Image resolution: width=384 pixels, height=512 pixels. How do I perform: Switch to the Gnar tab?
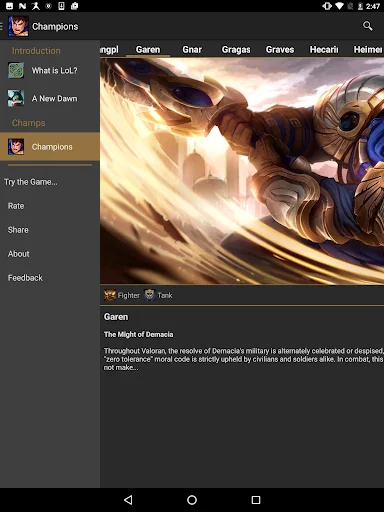[192, 49]
